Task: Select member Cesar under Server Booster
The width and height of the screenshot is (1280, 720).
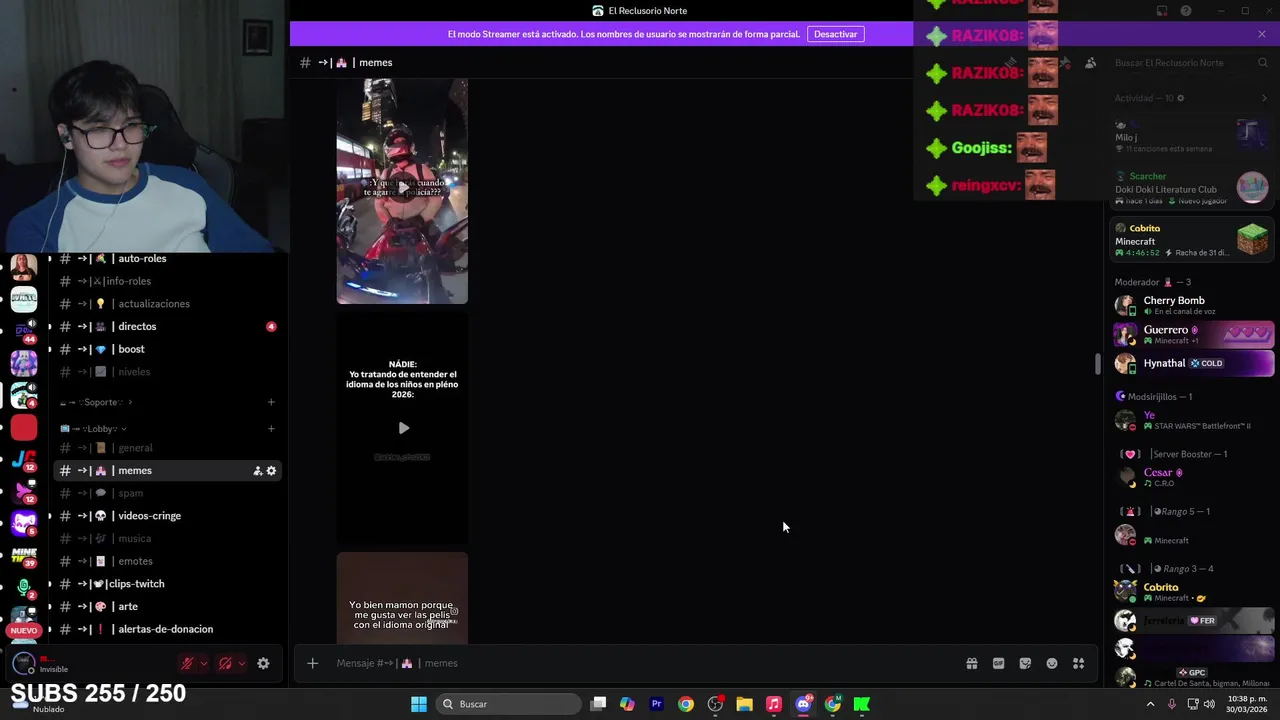Action: tap(1192, 477)
